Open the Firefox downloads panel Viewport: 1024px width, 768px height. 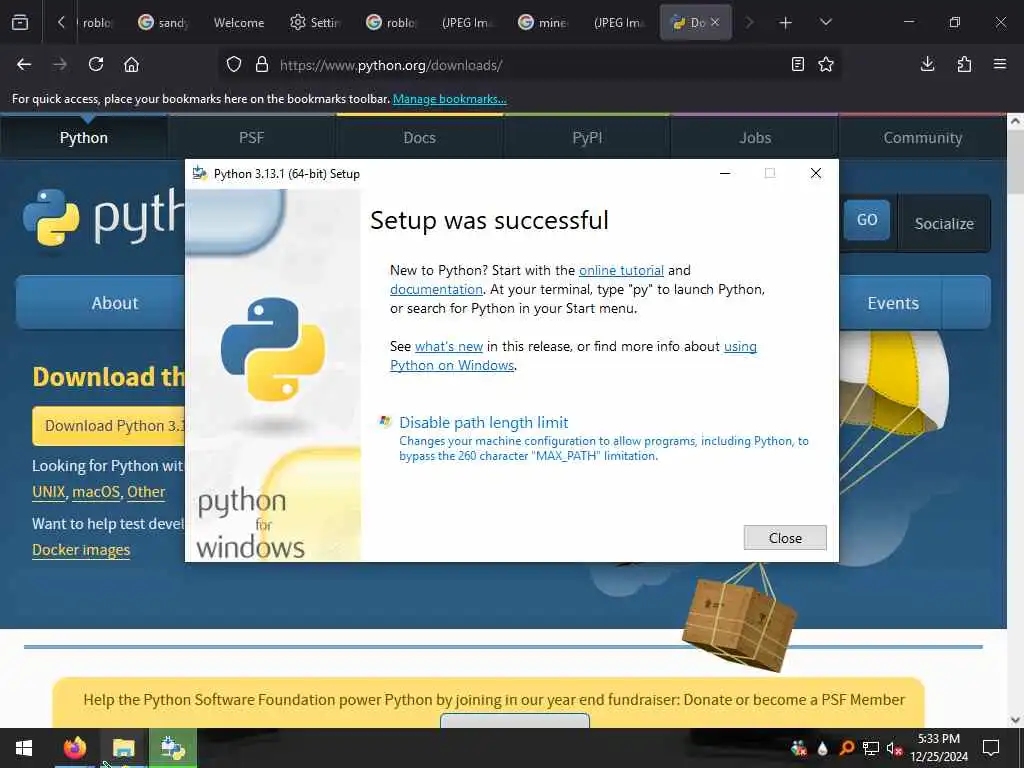point(927,64)
